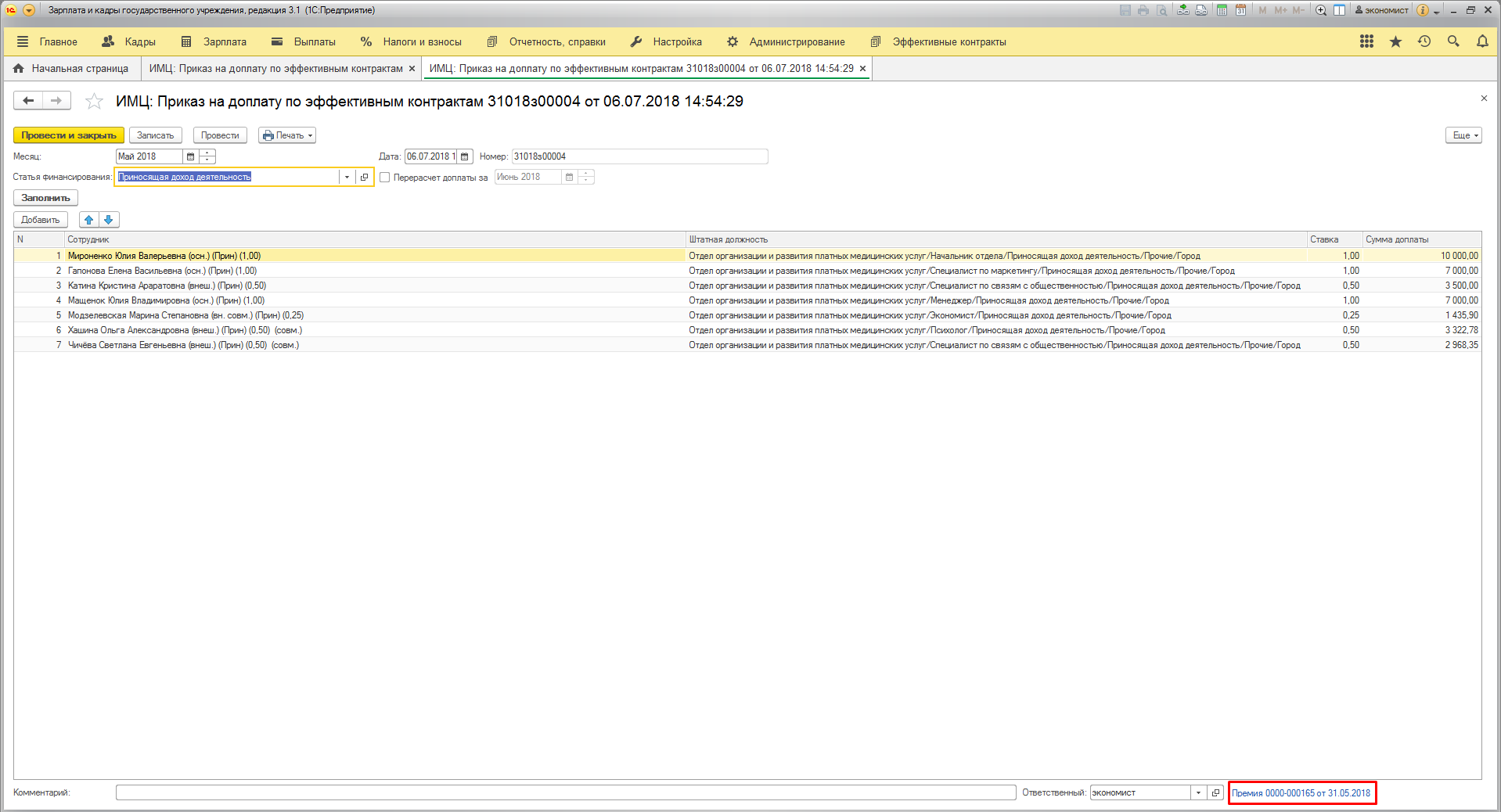Move row up with the up arrow
The image size is (1501, 812).
(x=89, y=220)
